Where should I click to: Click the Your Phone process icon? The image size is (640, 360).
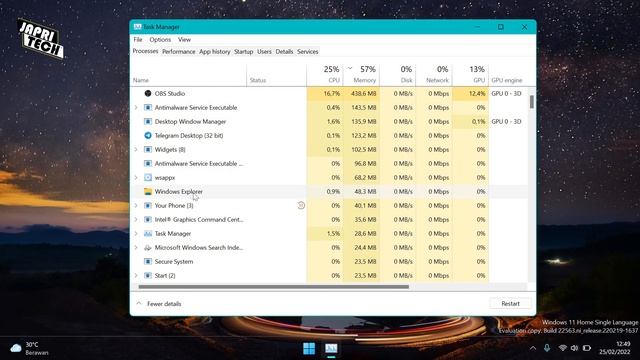148,205
